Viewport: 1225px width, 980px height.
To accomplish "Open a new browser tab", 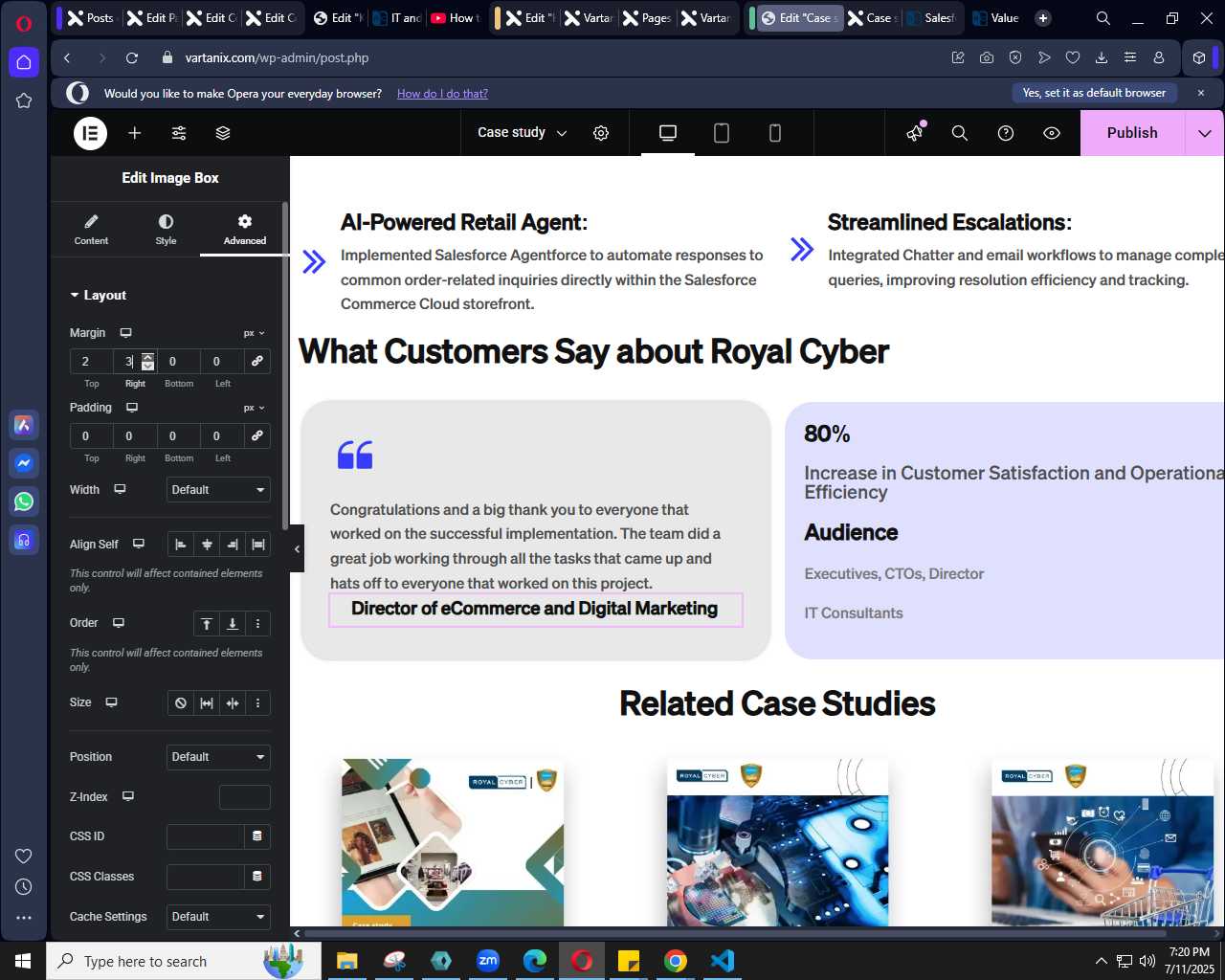I will pos(1043,18).
